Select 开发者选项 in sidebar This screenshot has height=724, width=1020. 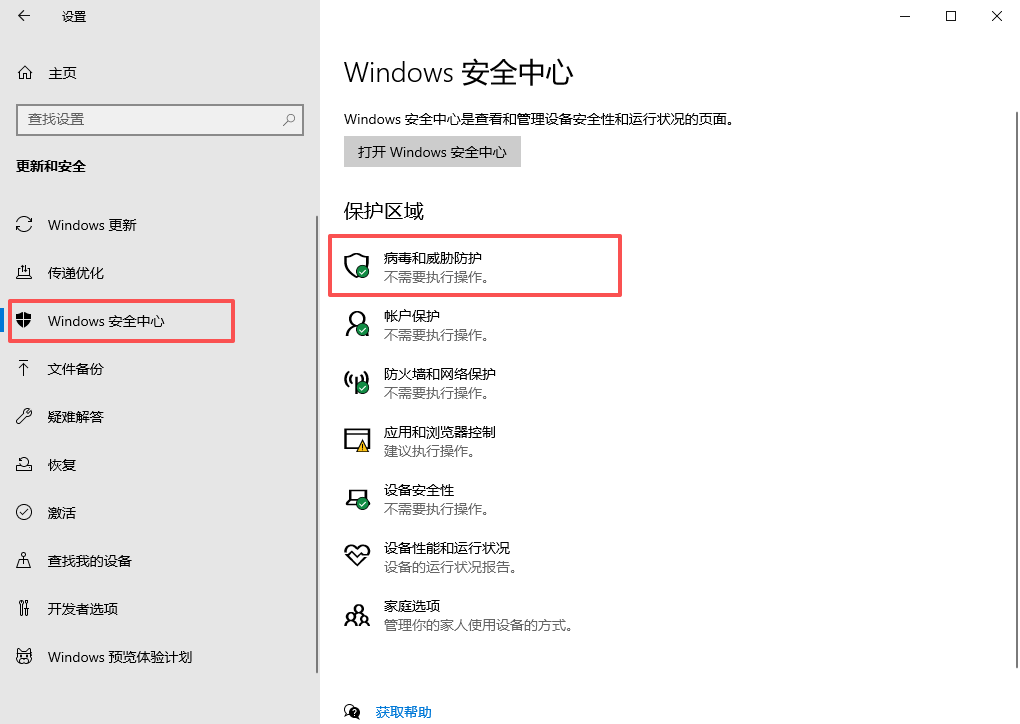tap(83, 609)
